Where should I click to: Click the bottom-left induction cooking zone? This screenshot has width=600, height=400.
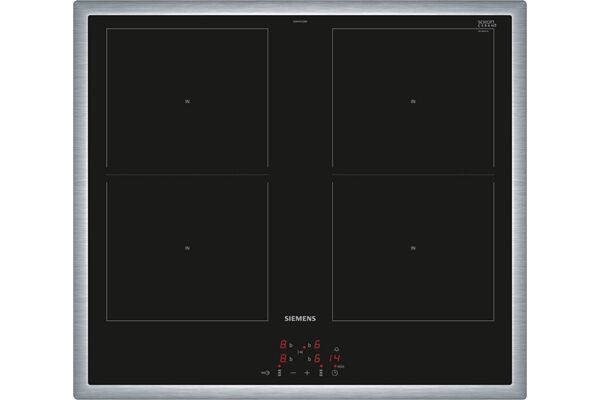coord(187,248)
